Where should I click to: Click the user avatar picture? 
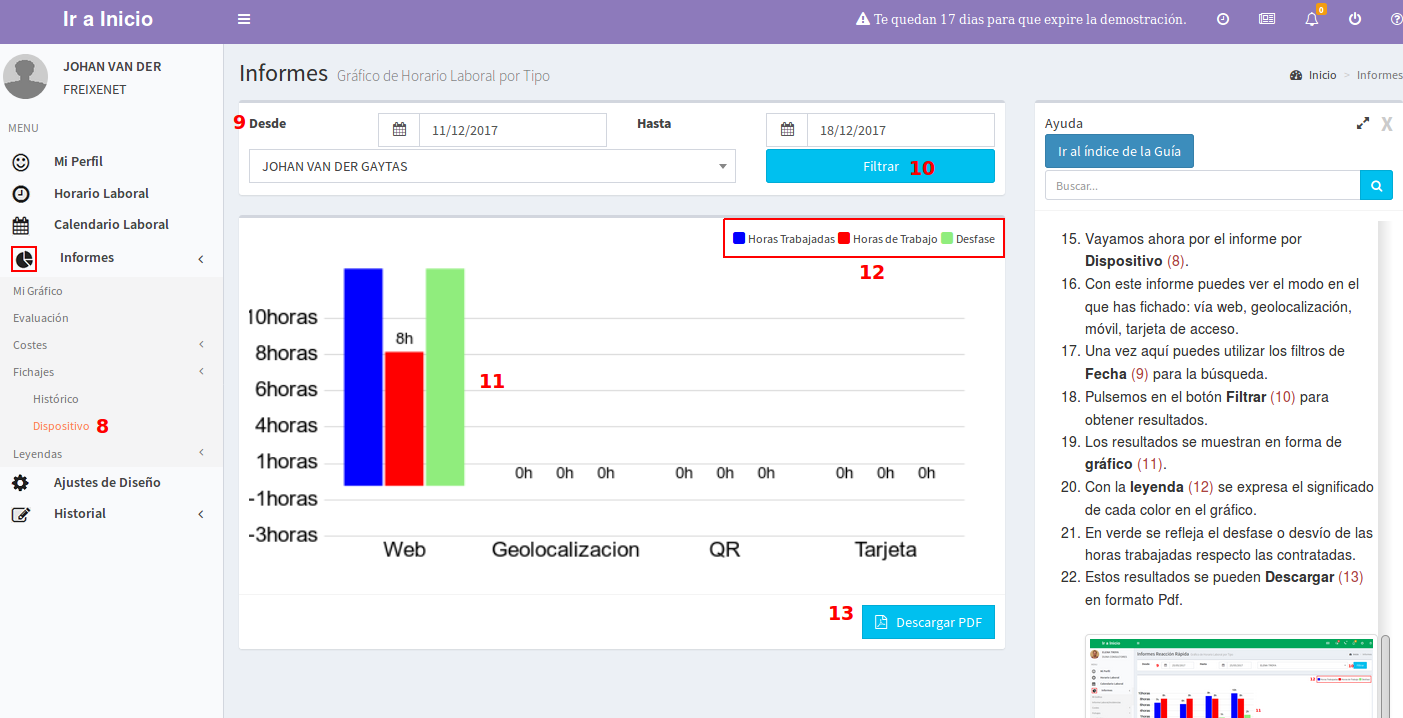[x=26, y=77]
